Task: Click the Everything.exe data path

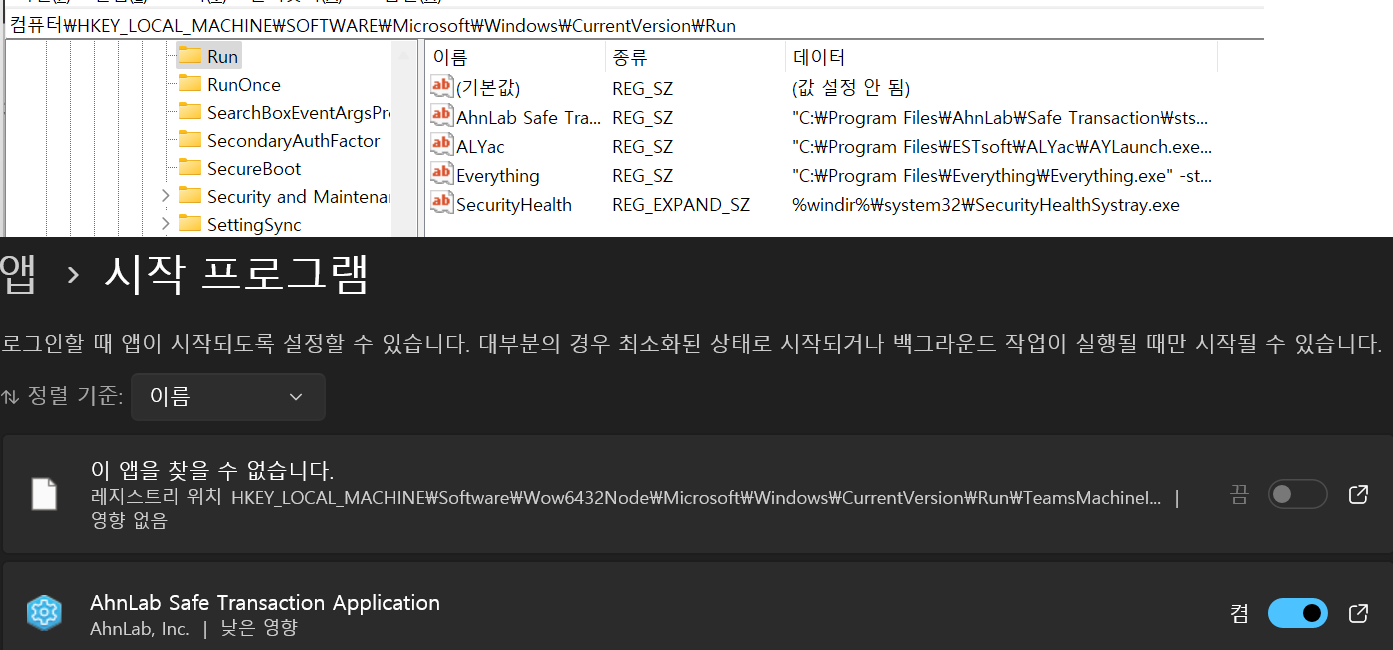Action: point(1002,176)
